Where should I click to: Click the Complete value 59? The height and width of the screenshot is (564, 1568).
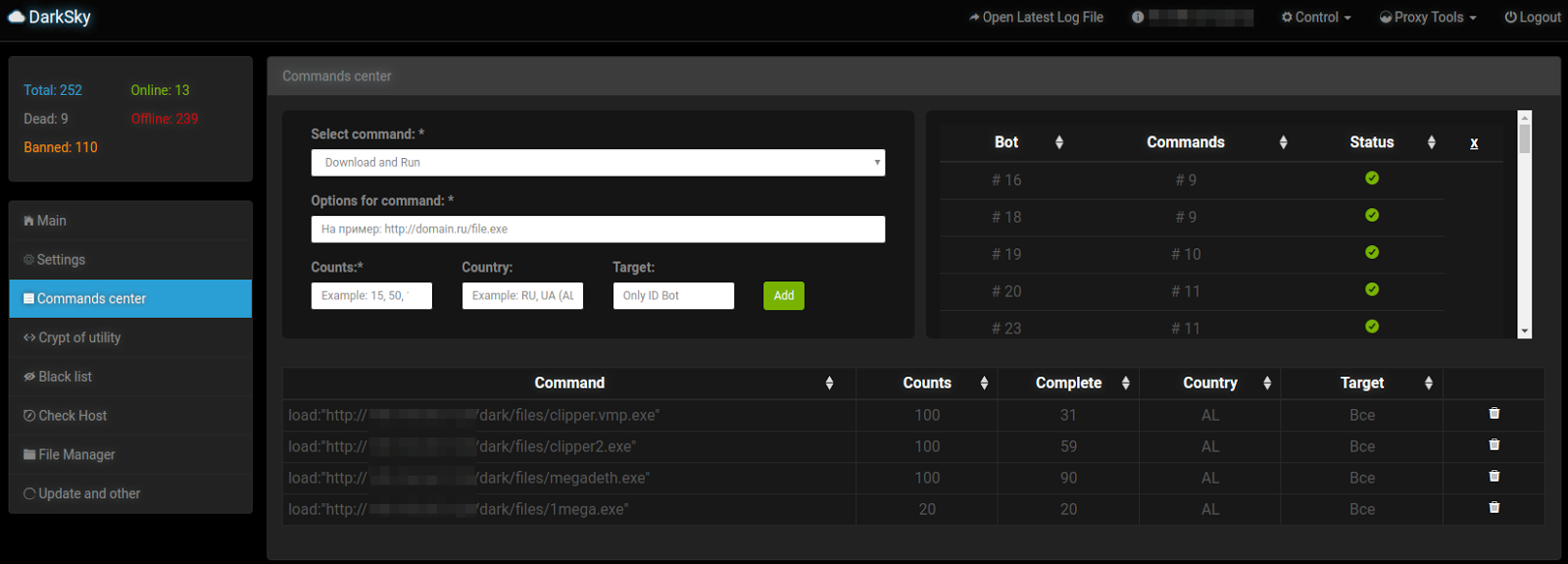coord(1068,447)
